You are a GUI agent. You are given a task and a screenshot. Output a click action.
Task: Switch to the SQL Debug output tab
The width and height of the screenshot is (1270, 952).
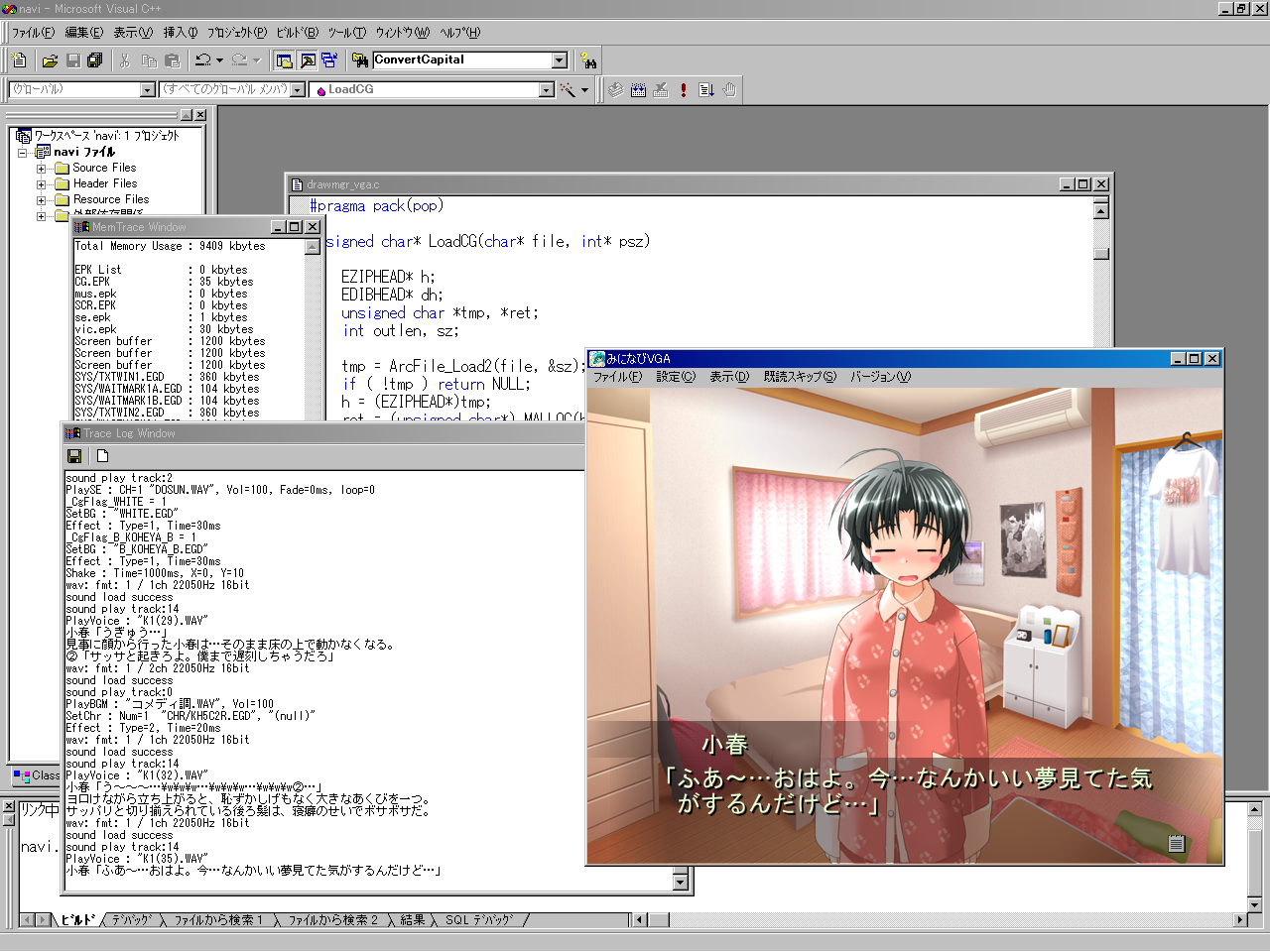click(479, 920)
